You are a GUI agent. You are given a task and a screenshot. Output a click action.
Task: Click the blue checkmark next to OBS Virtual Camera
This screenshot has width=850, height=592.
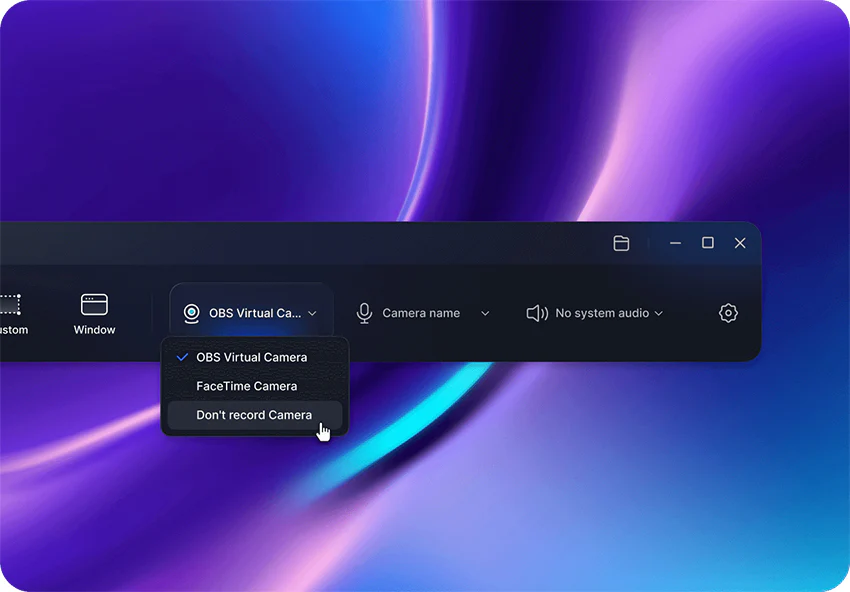coord(182,357)
